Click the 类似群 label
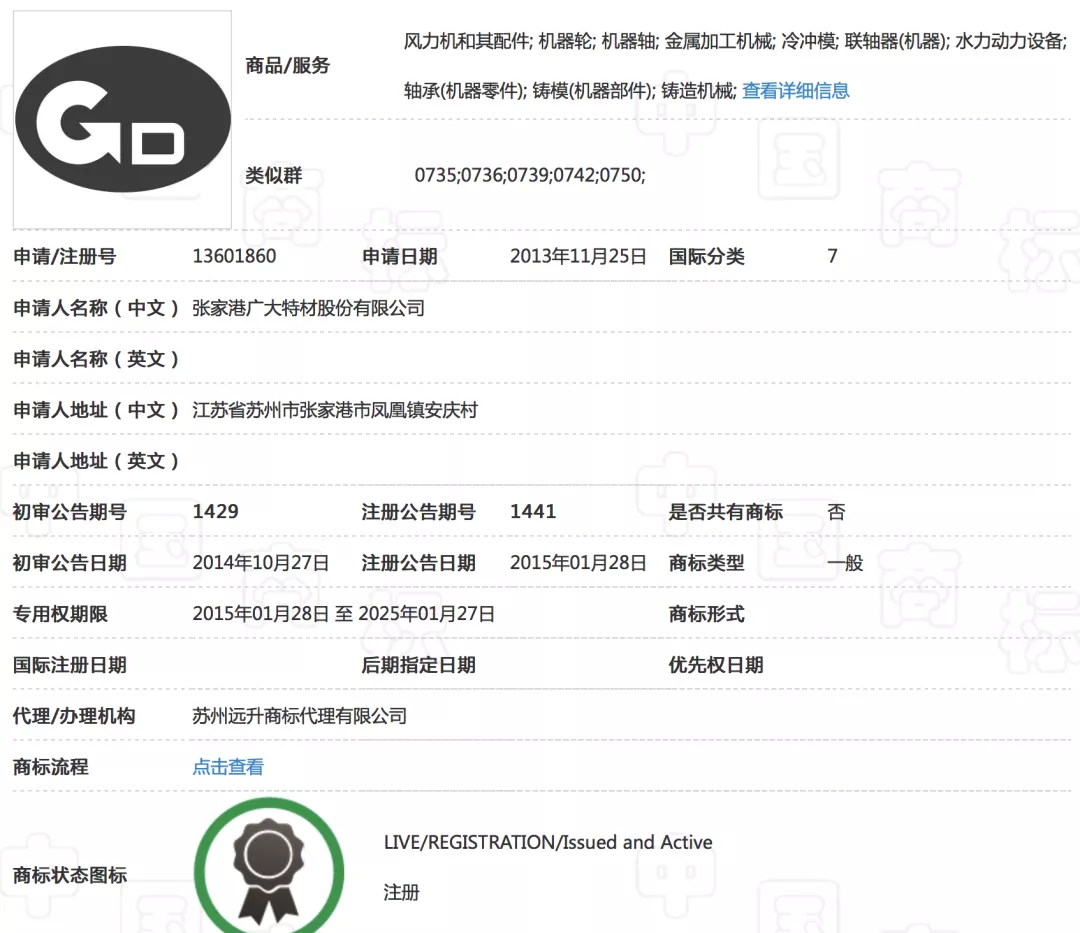Viewport: 1080px width, 933px height. click(x=274, y=176)
